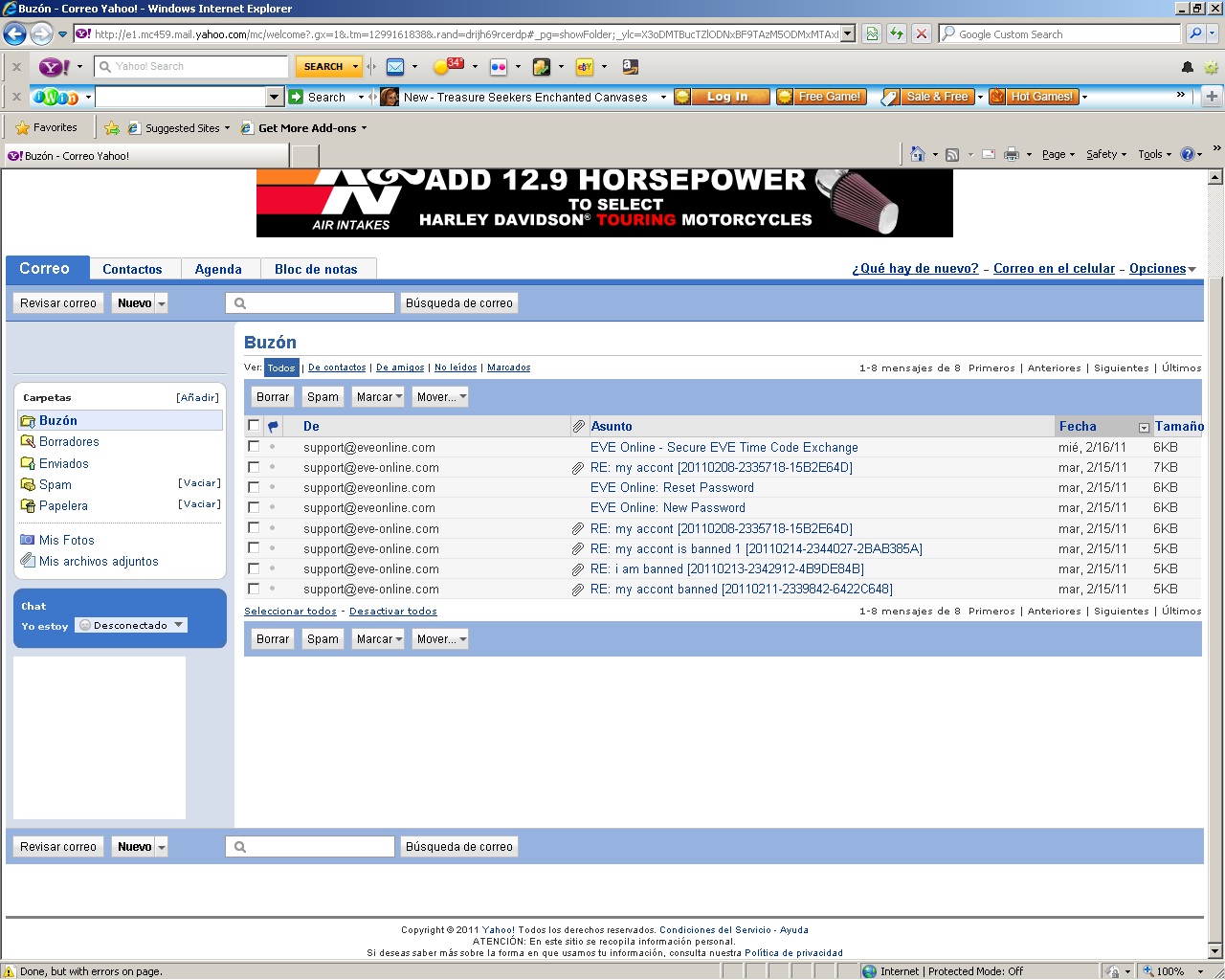Open the address bar URL dropdown arrow
1225x980 pixels.
pyautogui.click(x=848, y=33)
